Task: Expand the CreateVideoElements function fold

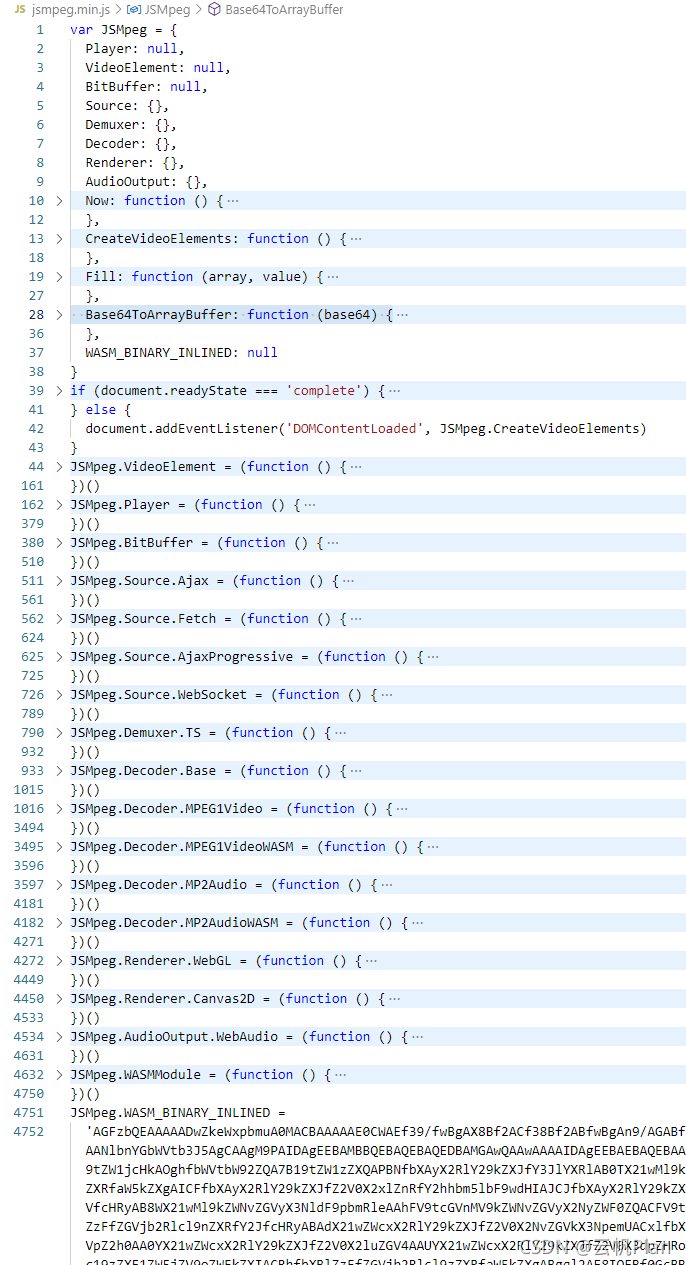Action: [59, 239]
